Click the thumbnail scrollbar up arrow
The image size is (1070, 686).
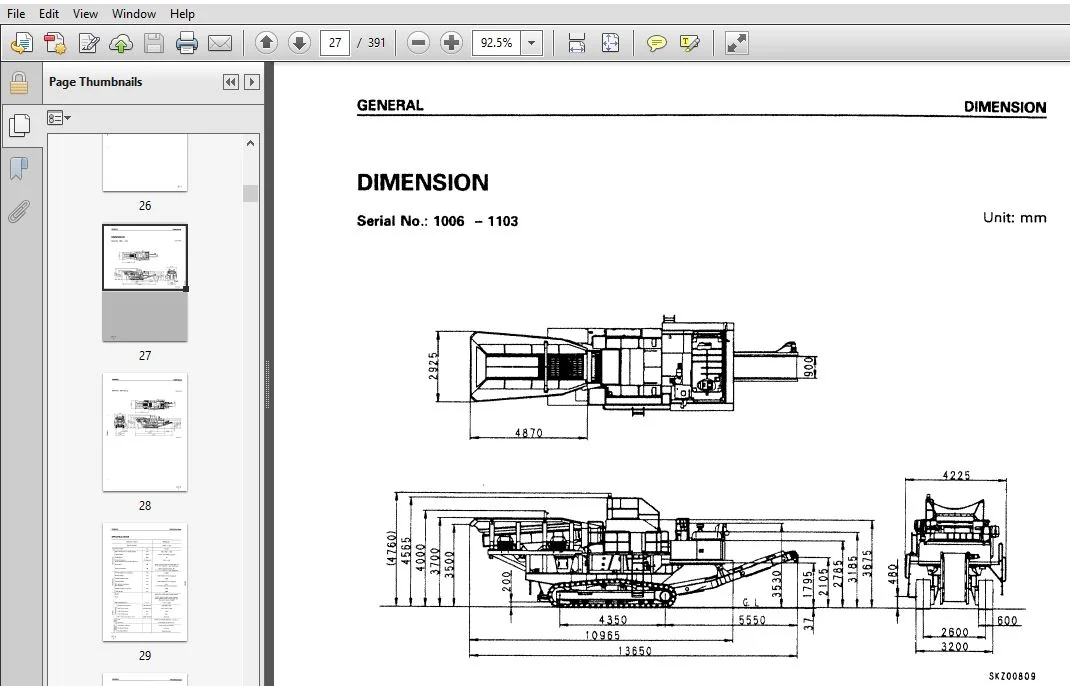coord(250,143)
